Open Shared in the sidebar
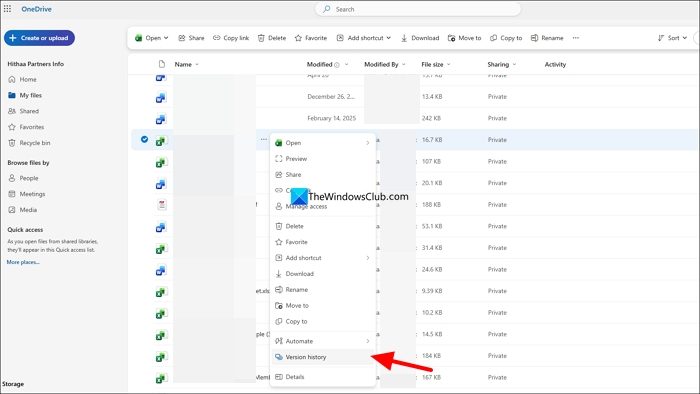 pyautogui.click(x=23, y=111)
